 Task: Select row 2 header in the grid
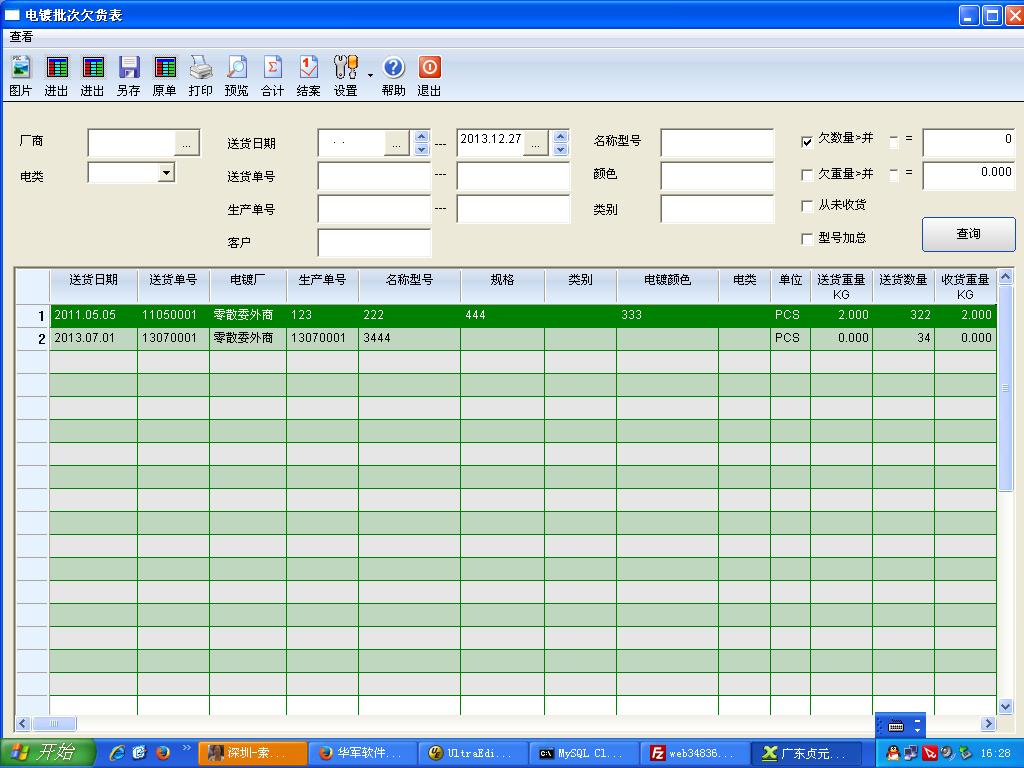pyautogui.click(x=33, y=339)
